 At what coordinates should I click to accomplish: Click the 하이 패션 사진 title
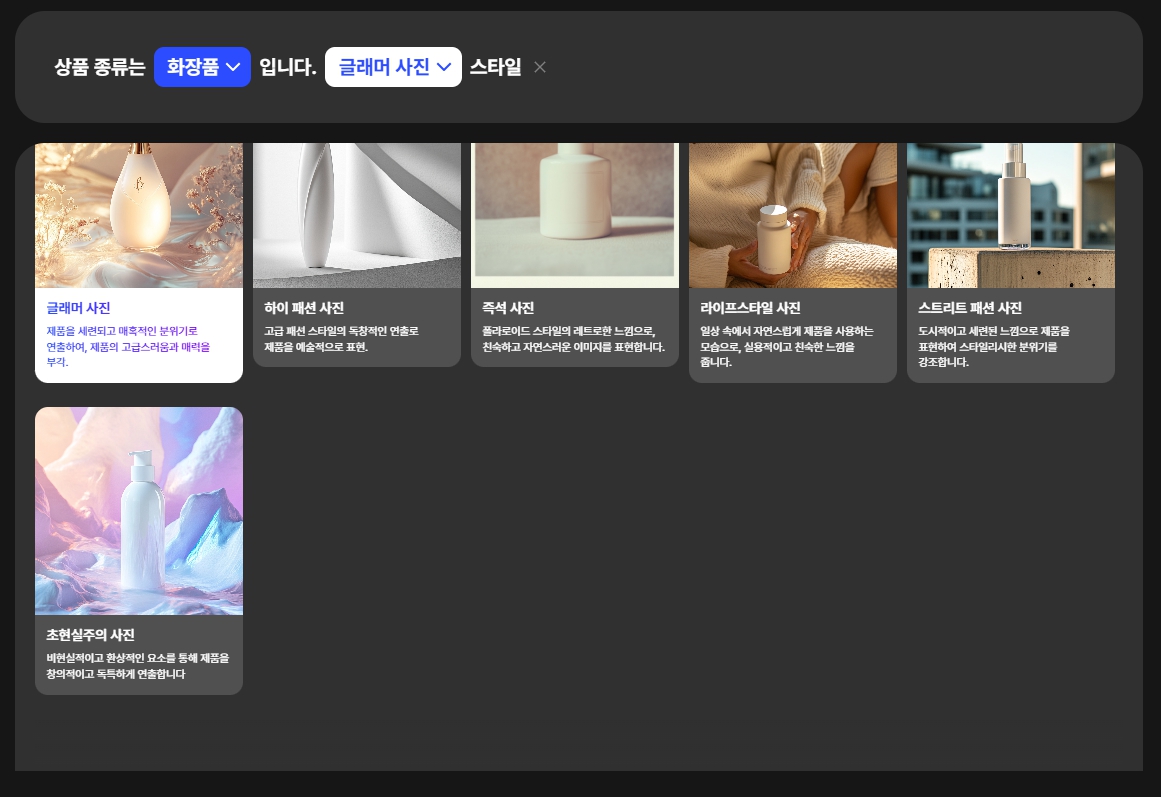click(x=304, y=308)
